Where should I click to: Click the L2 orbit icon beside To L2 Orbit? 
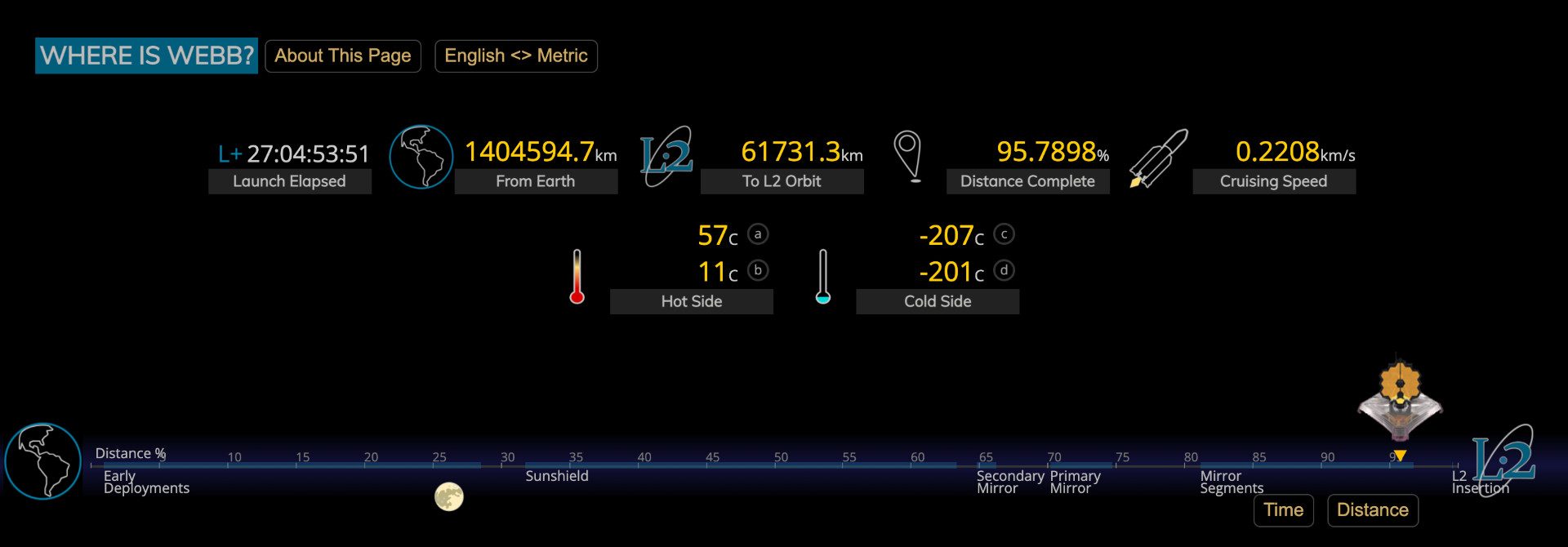tap(666, 156)
